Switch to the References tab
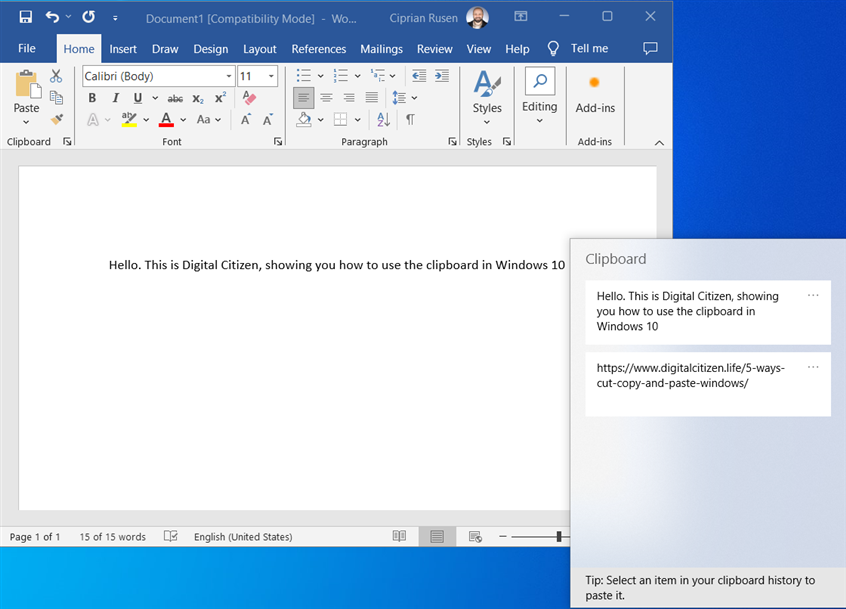This screenshot has width=846, height=609. 319,49
